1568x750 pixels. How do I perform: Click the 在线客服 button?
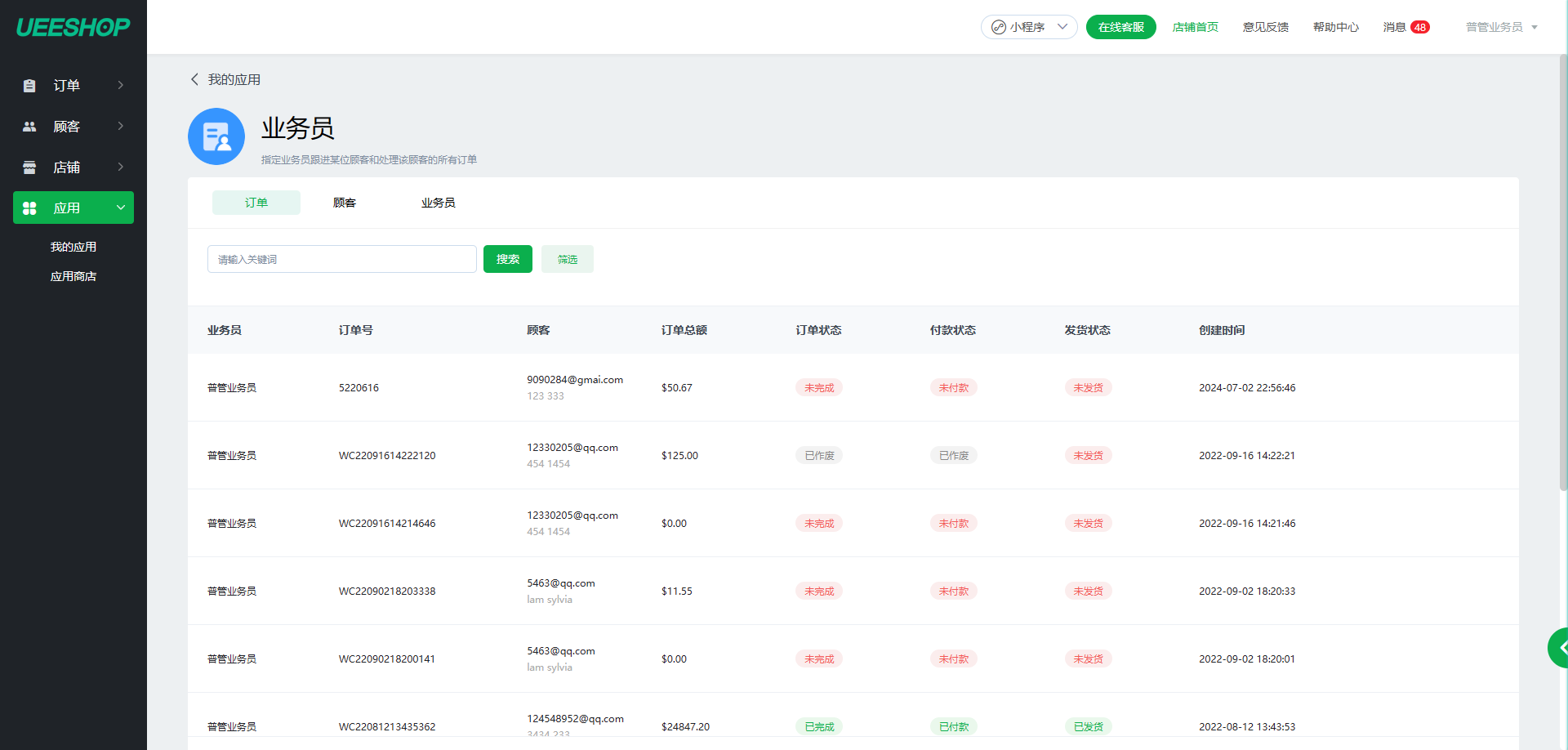tap(1120, 27)
